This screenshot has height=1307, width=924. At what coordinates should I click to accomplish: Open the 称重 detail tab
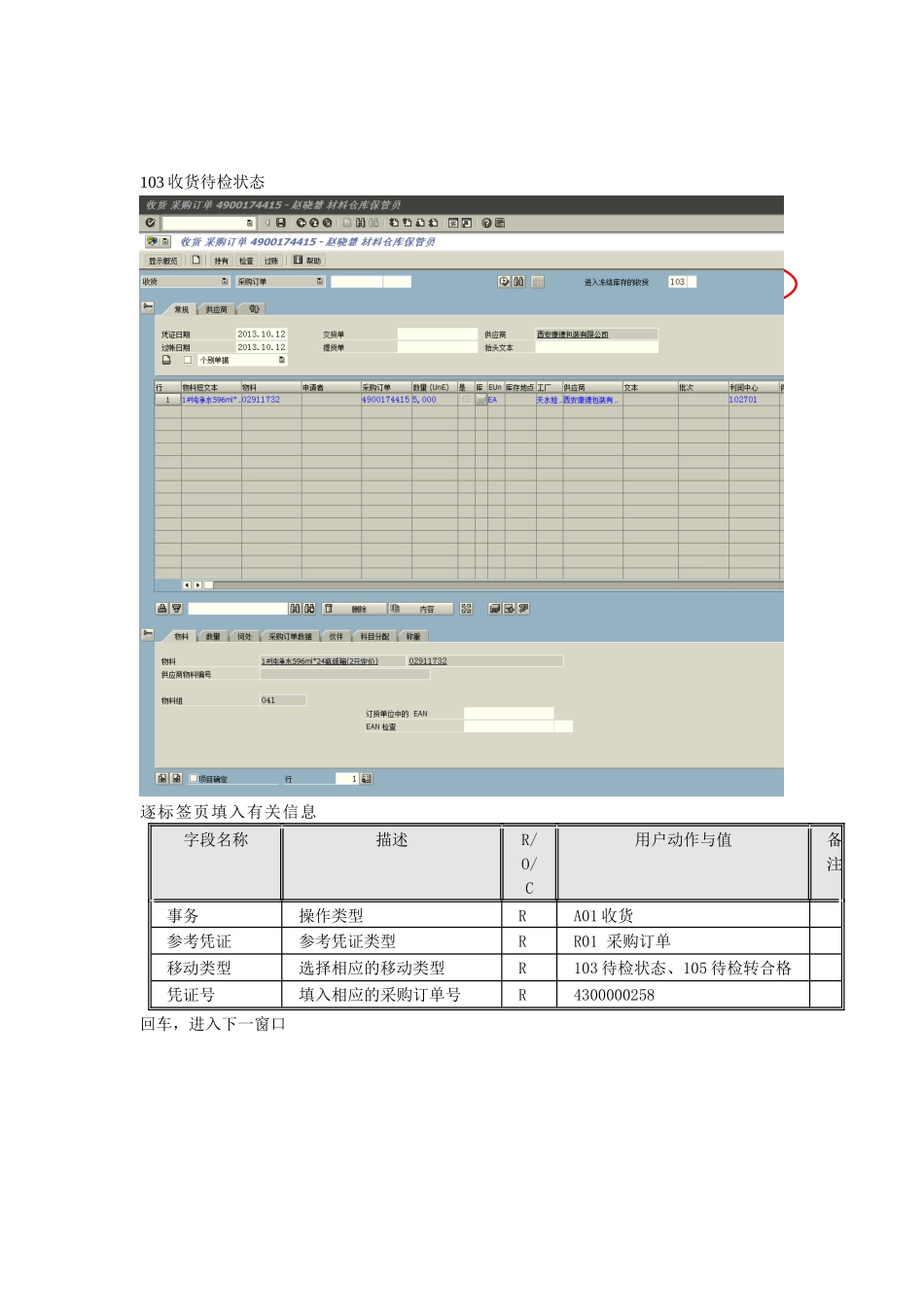click(x=413, y=637)
